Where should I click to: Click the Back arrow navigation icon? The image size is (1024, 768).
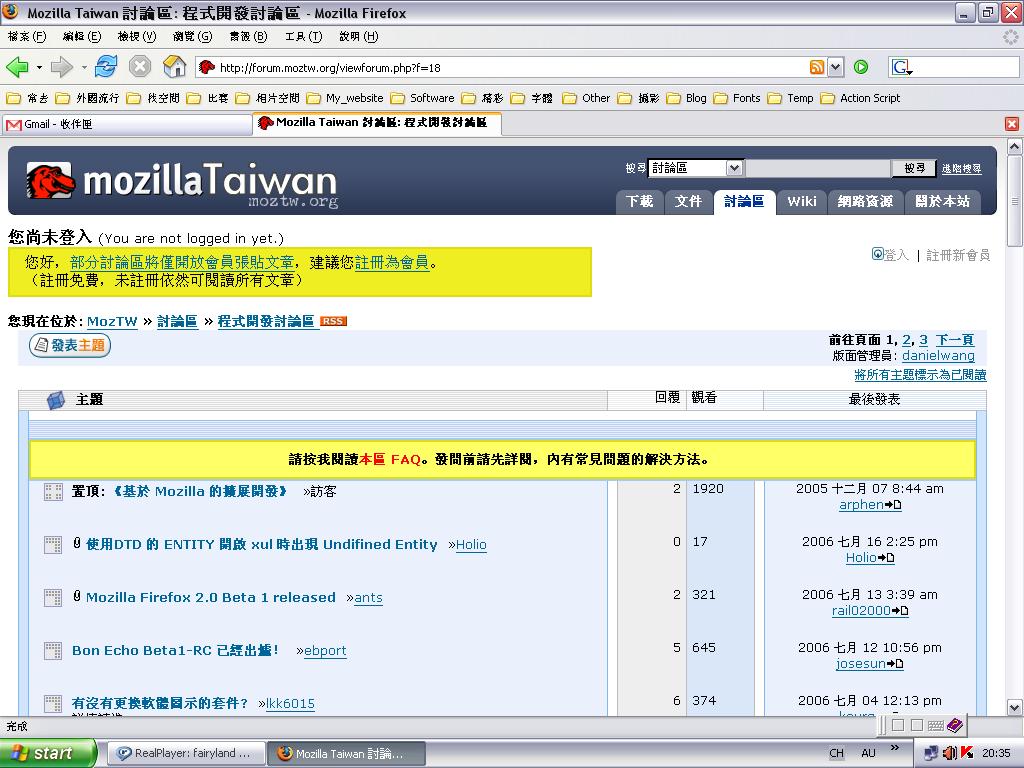[x=17, y=67]
